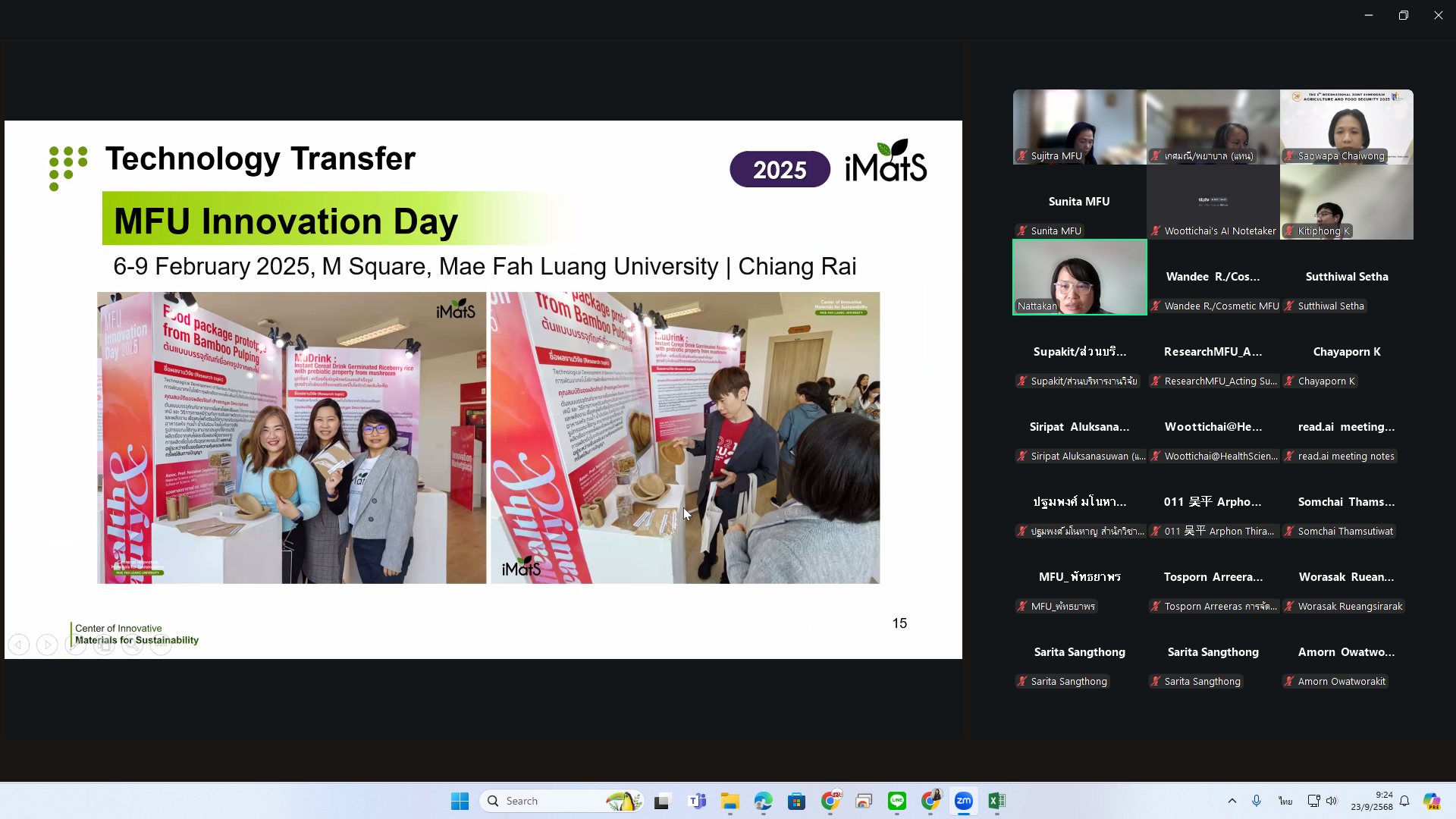Open Excel from the taskbar

tap(996, 801)
